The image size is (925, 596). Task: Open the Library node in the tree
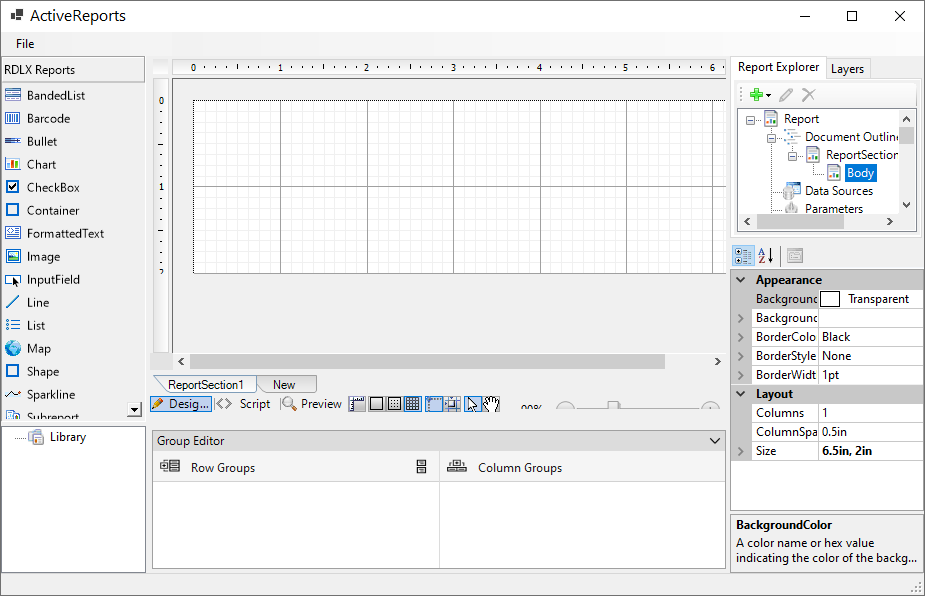[68, 437]
